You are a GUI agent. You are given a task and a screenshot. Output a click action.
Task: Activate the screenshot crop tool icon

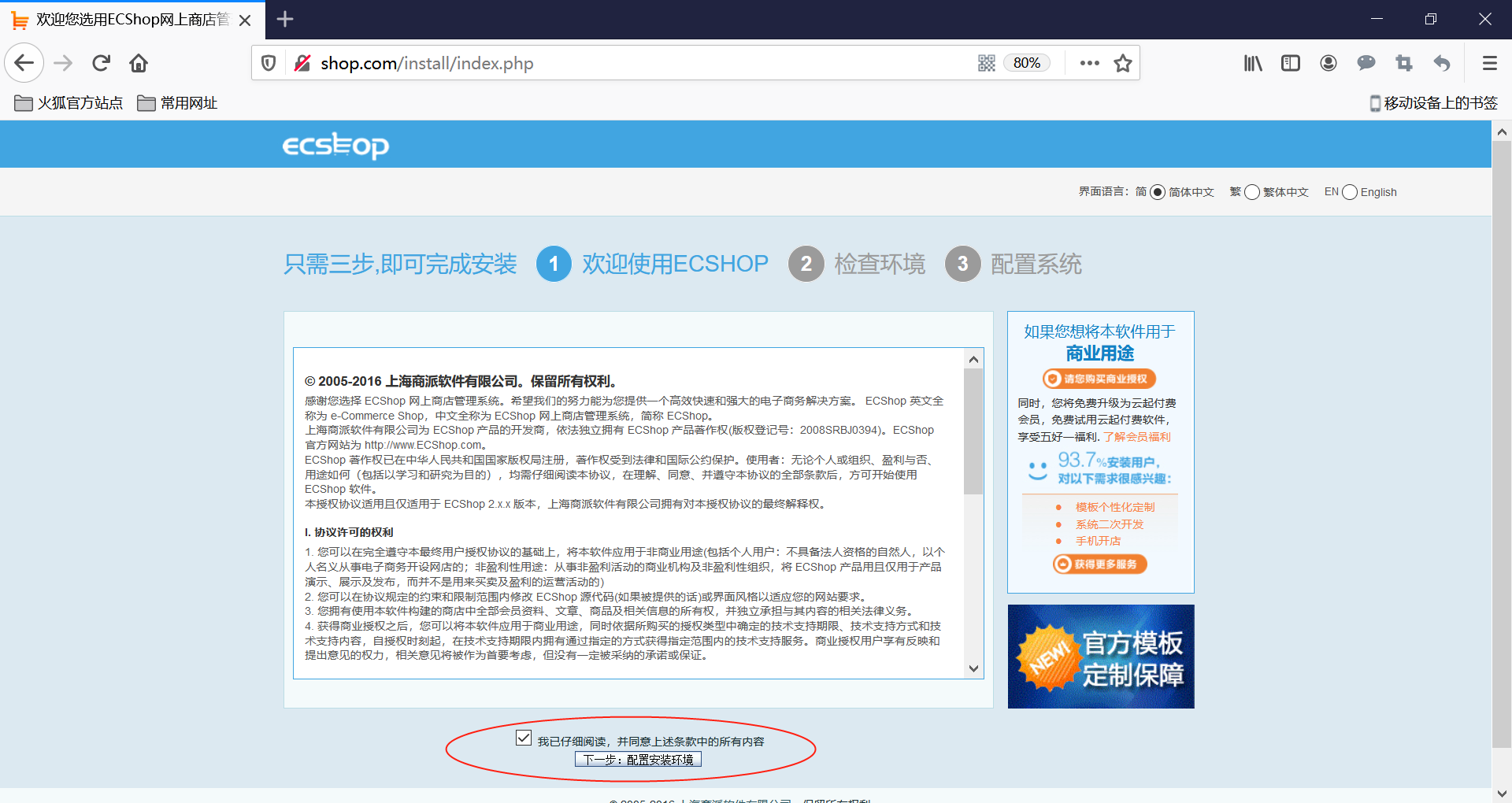(1404, 63)
